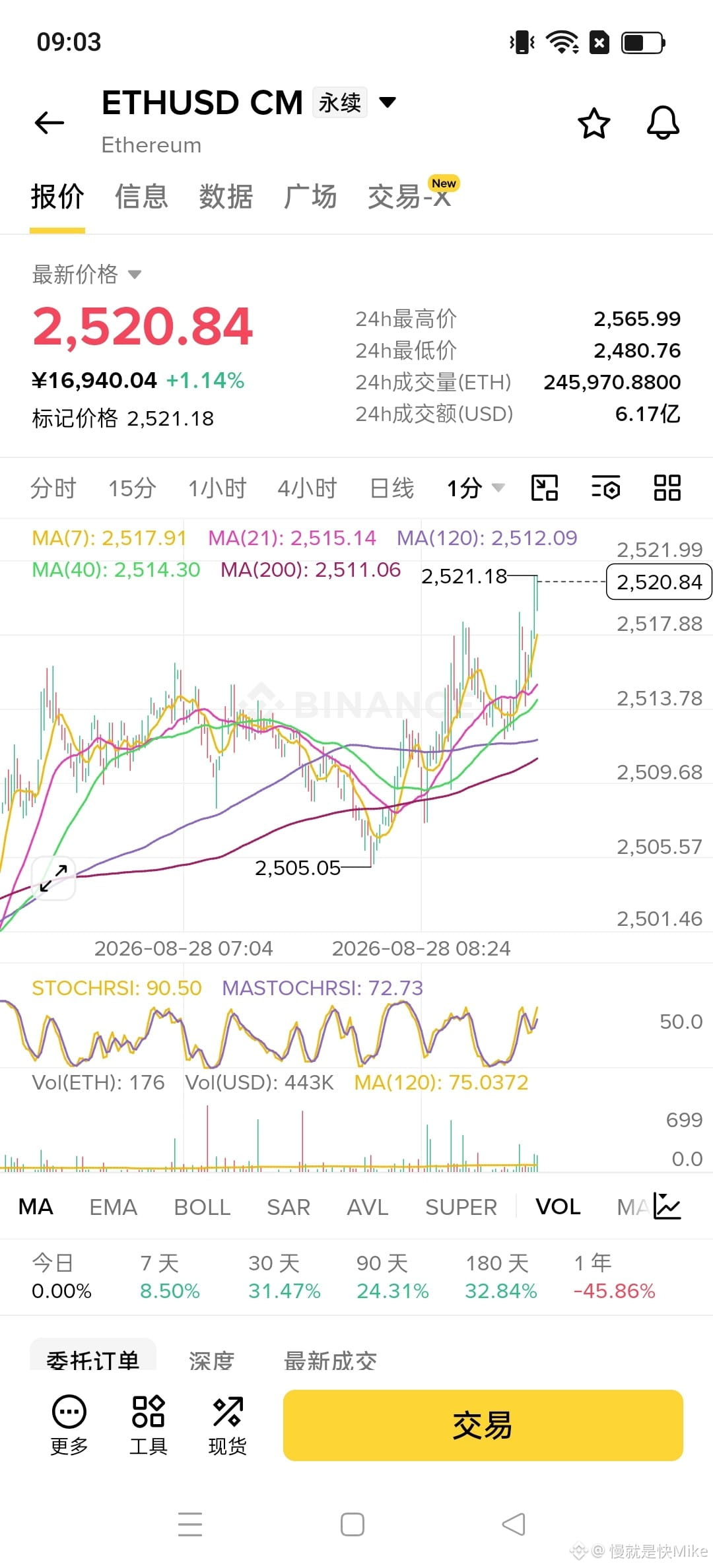Toggle BOLL indicator
The width and height of the screenshot is (713, 1568).
[x=202, y=1206]
